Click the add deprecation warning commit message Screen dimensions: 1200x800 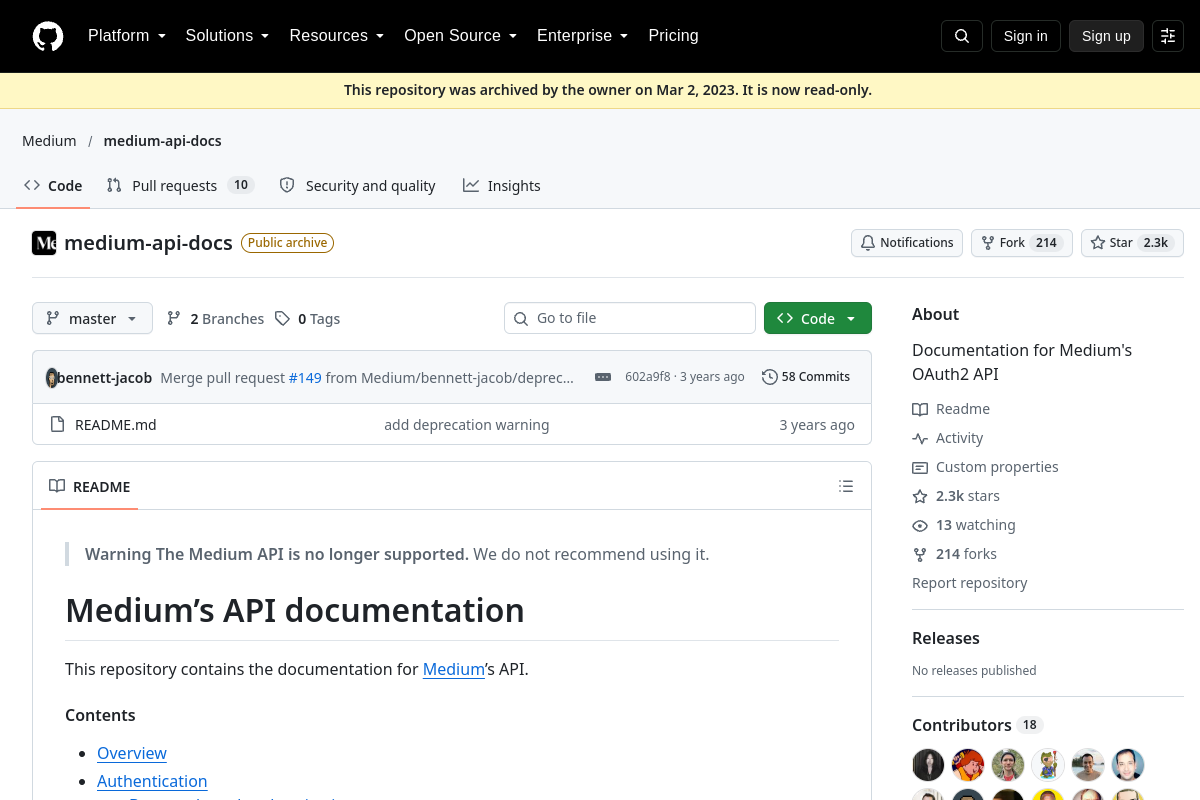tap(467, 424)
